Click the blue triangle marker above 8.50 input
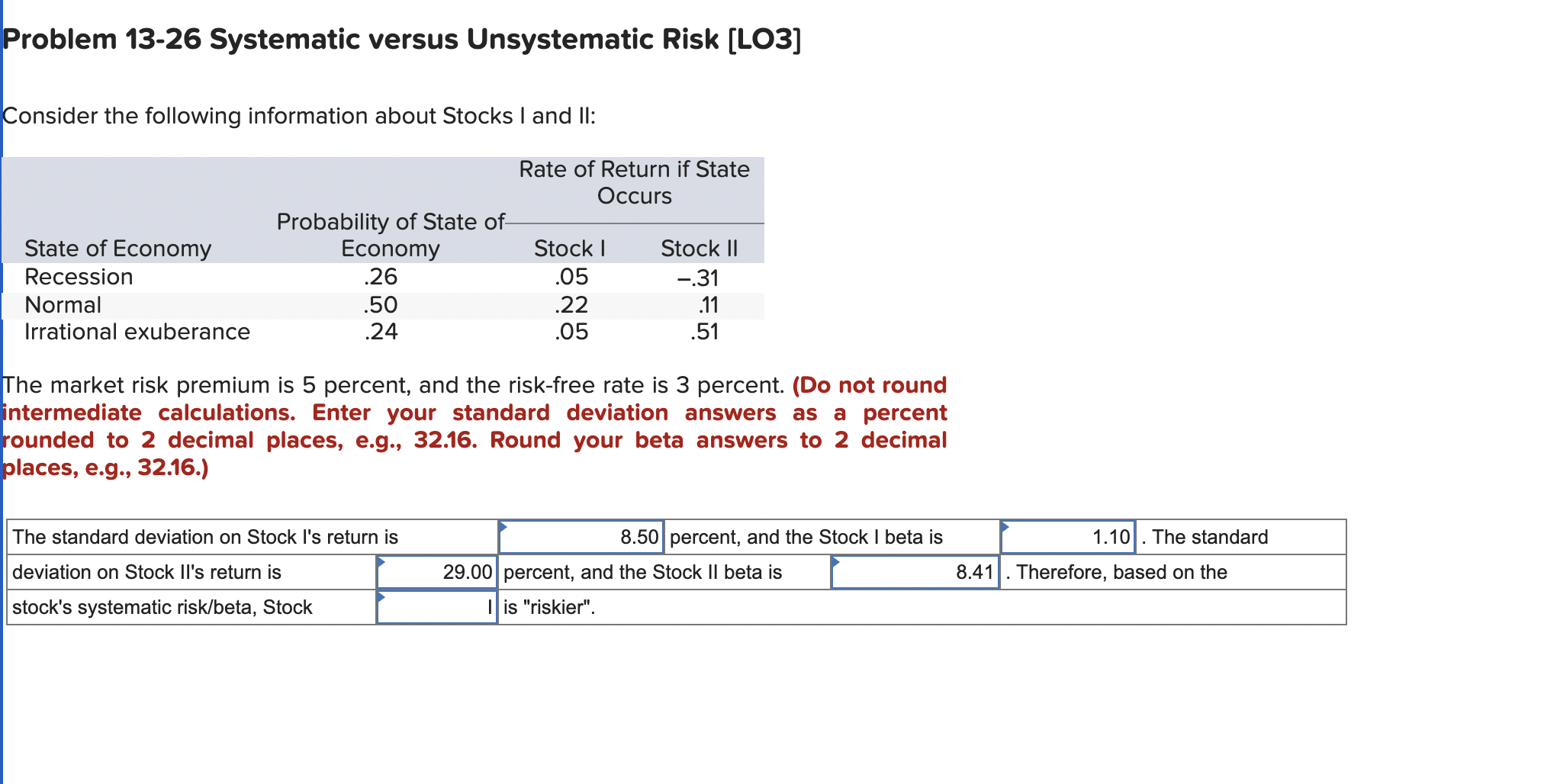Image resolution: width=1544 pixels, height=784 pixels. [x=504, y=526]
